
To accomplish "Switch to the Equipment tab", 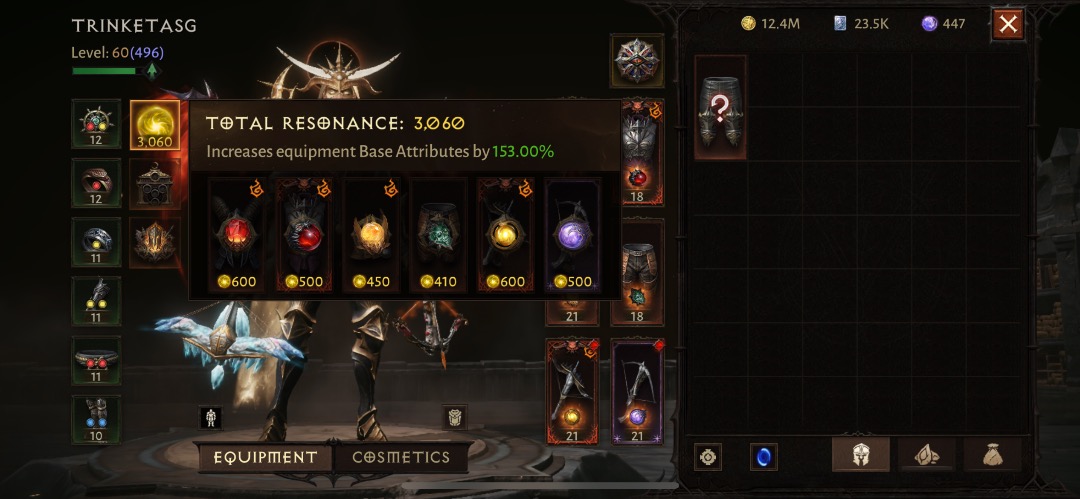I will [266, 458].
